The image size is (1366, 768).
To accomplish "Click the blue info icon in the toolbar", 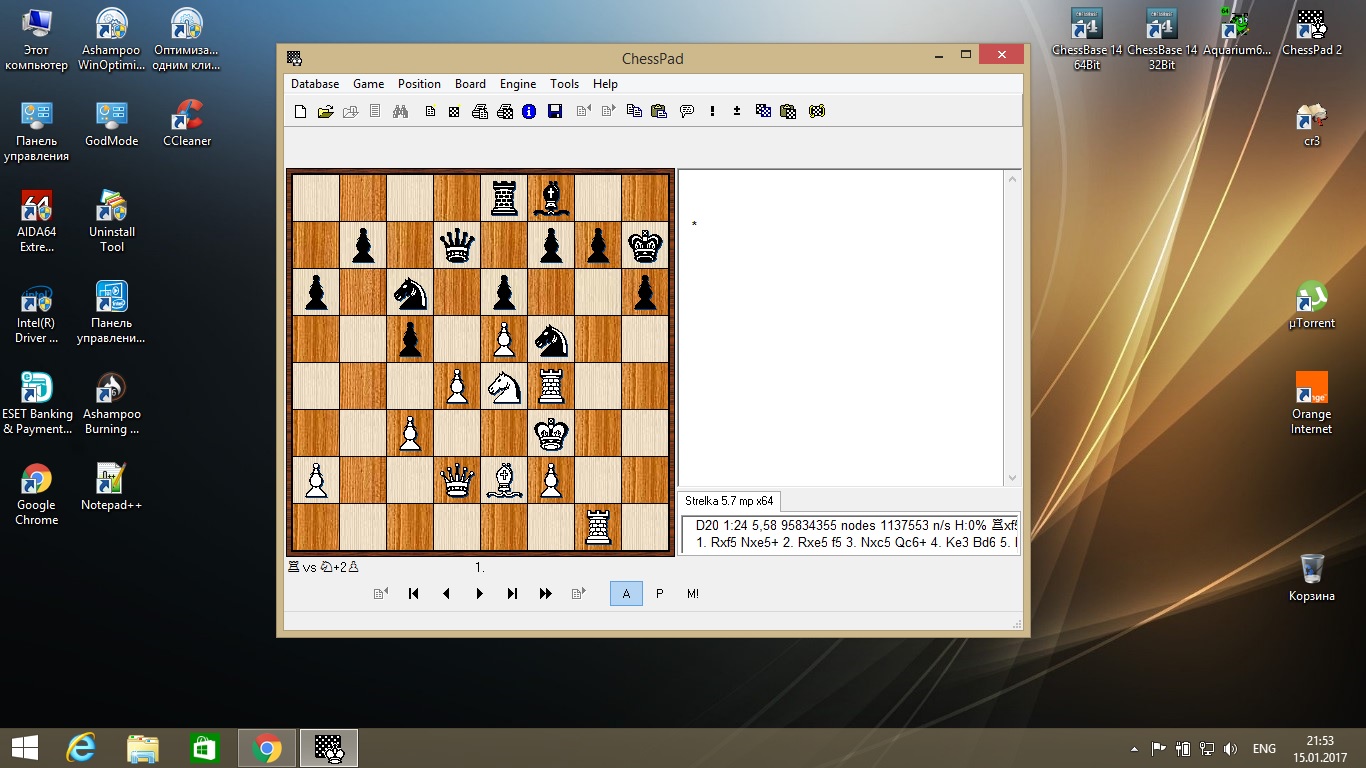I will (x=530, y=112).
